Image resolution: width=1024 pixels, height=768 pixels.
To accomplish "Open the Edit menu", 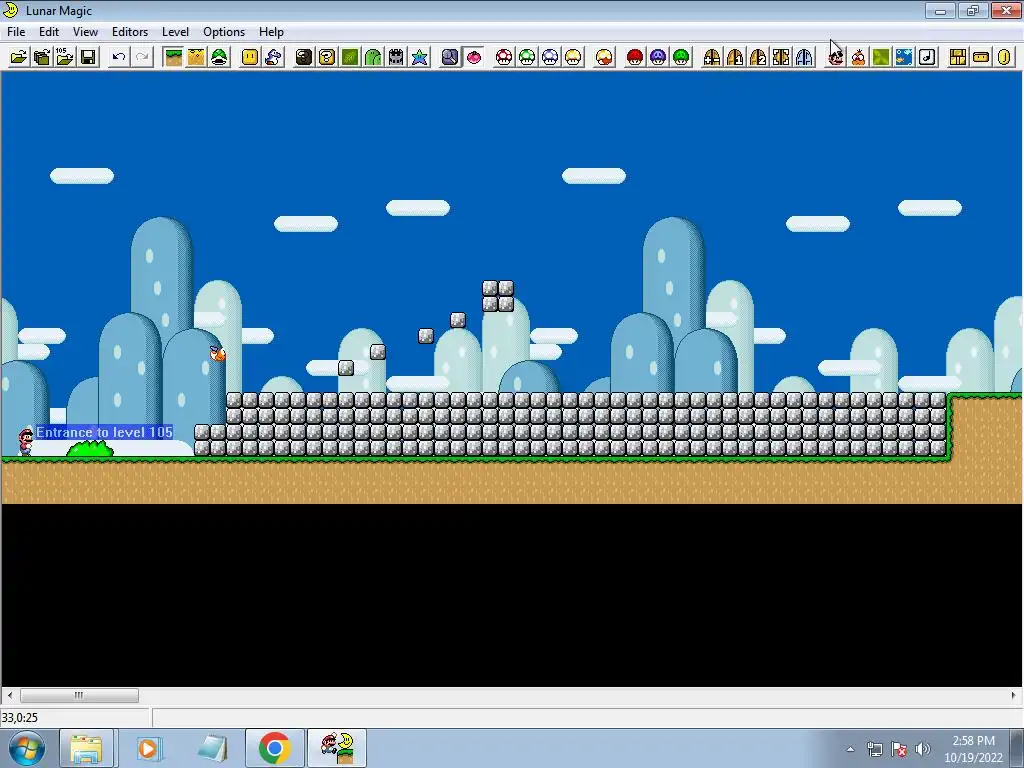I will pyautogui.click(x=49, y=31).
